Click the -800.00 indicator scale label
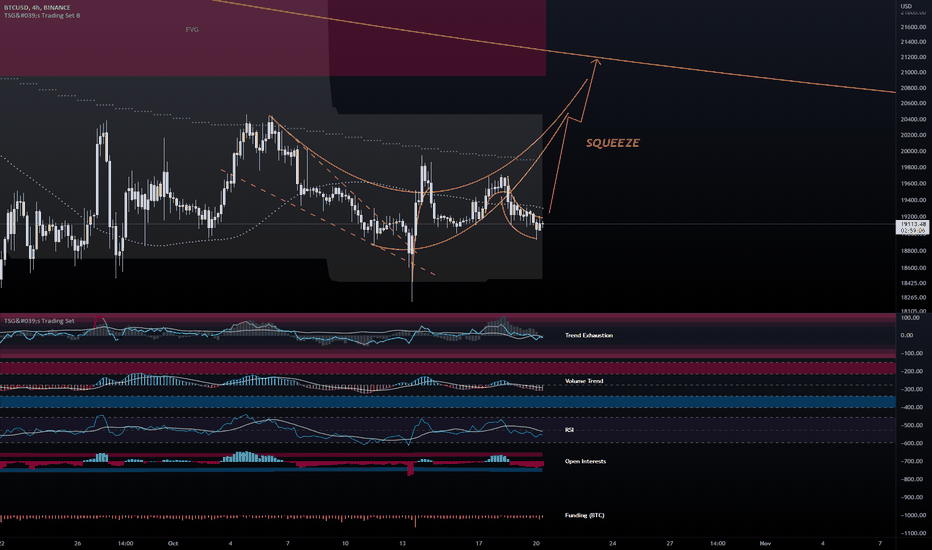932x550 pixels. pyautogui.click(x=912, y=479)
